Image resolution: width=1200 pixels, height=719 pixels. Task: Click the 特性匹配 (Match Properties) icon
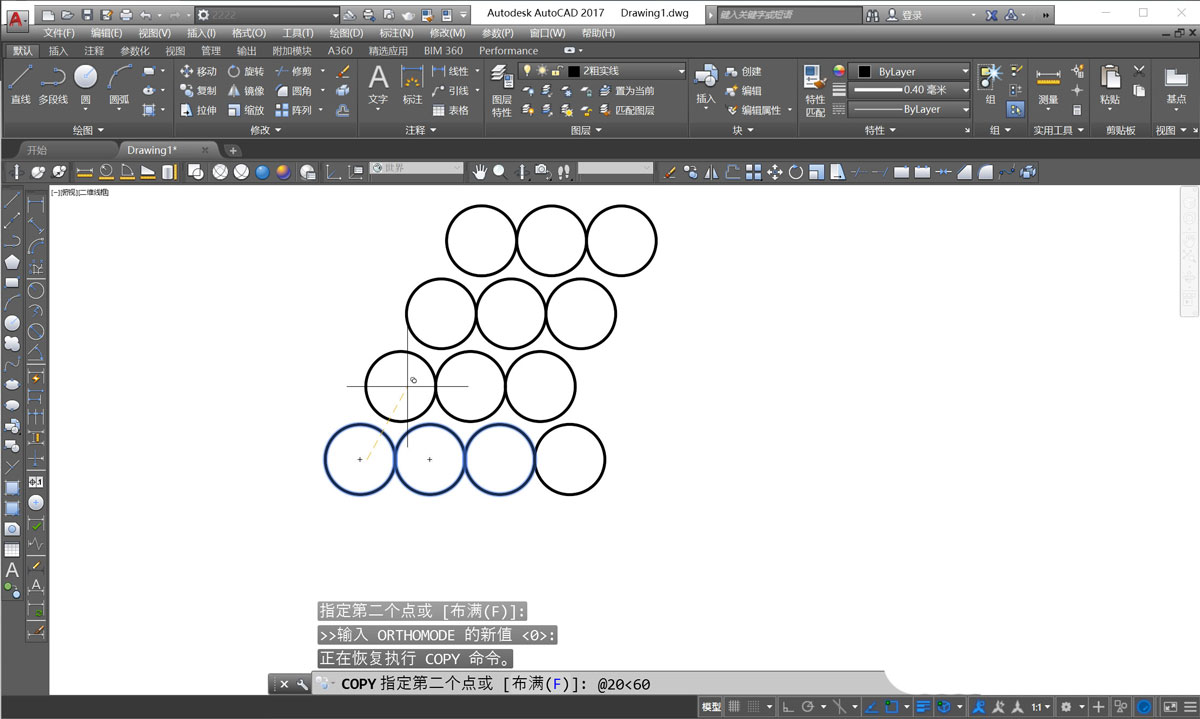coord(815,90)
